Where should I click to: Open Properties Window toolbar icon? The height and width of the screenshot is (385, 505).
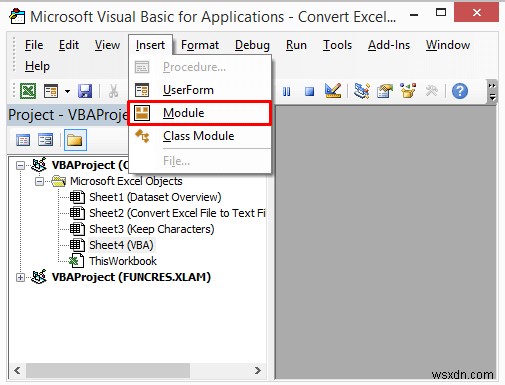click(385, 91)
